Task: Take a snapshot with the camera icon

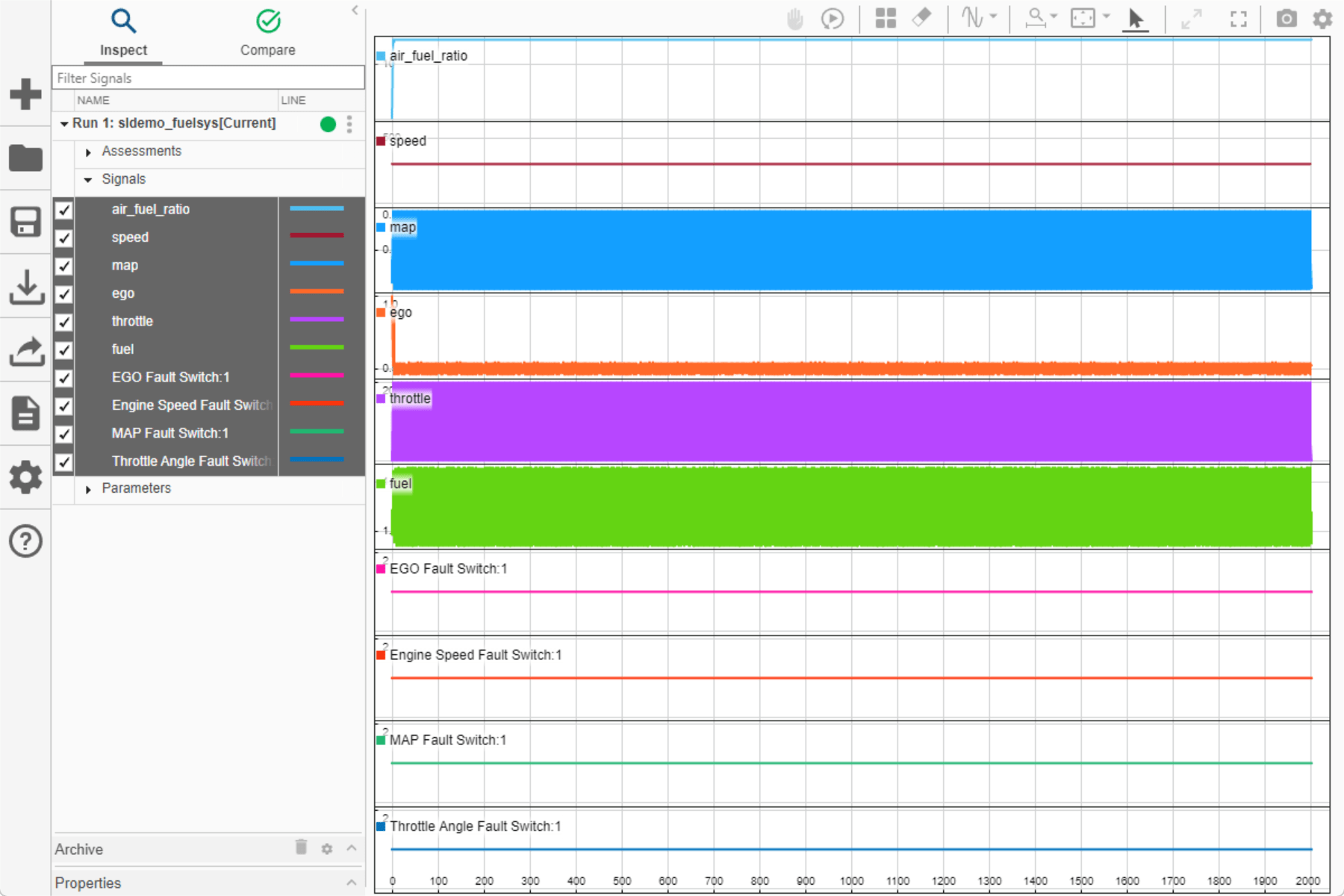Action: [x=1287, y=18]
